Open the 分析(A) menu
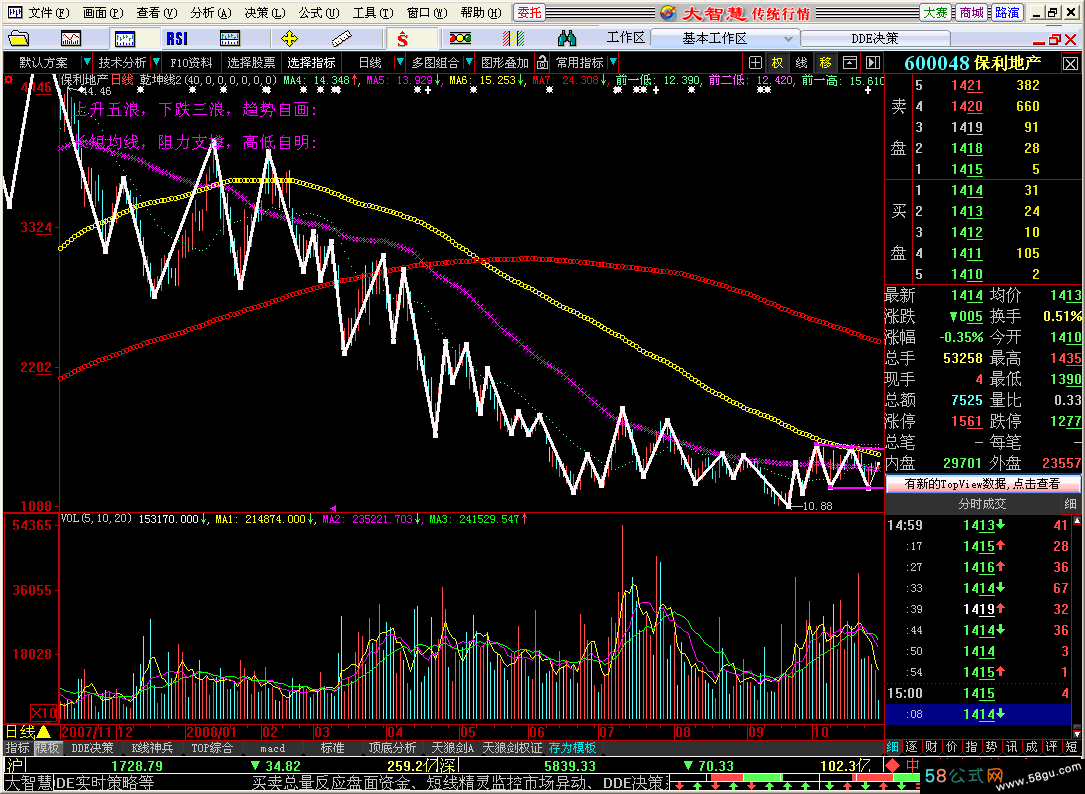The image size is (1085, 794). click(x=210, y=12)
